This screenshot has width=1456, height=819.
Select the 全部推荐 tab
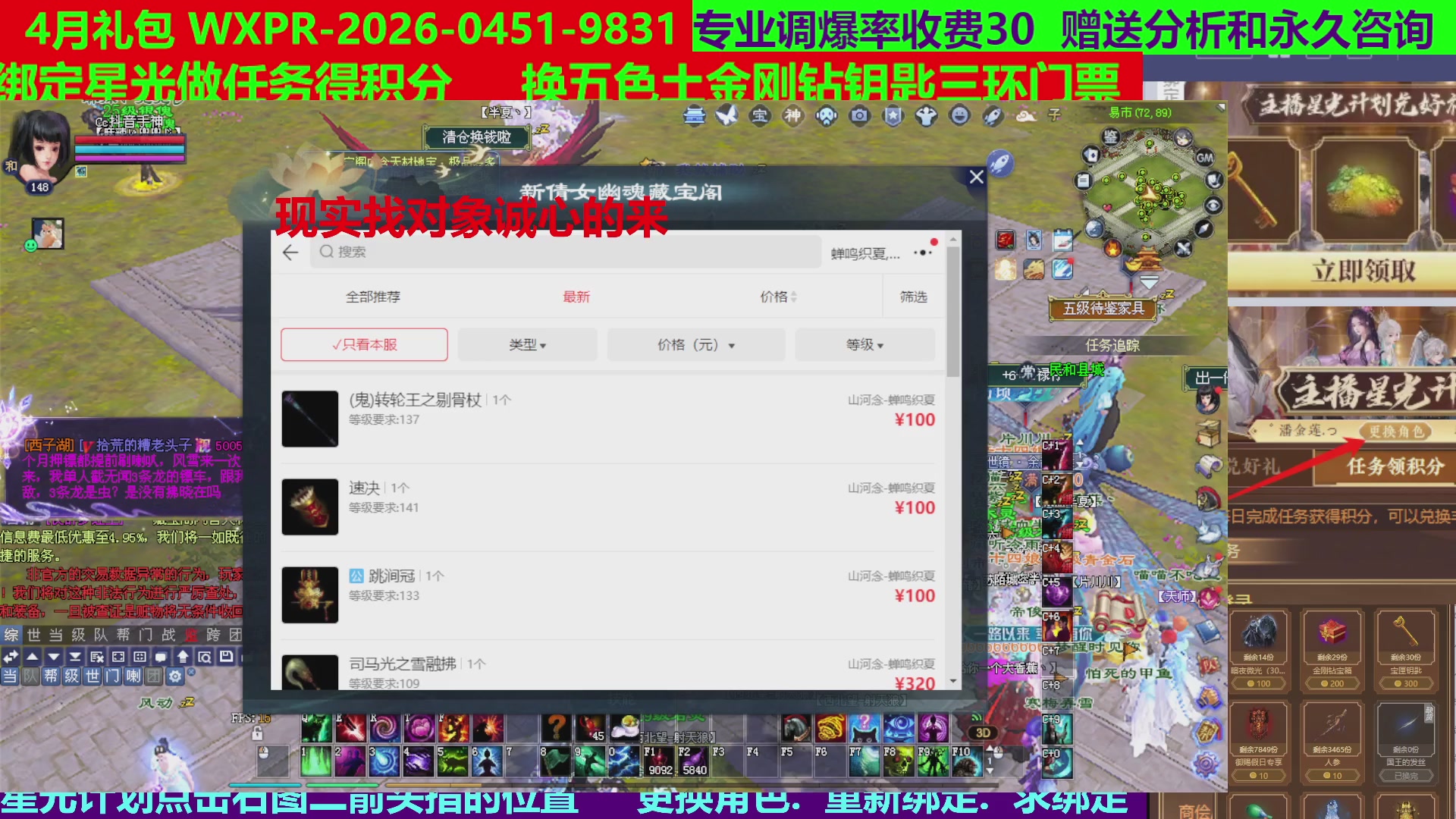tap(372, 297)
